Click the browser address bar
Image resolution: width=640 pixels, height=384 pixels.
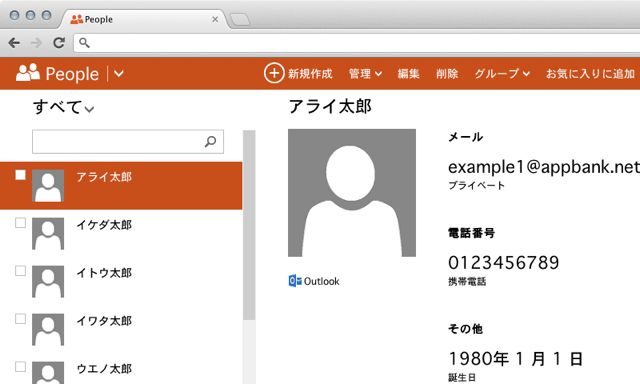(x=357, y=43)
